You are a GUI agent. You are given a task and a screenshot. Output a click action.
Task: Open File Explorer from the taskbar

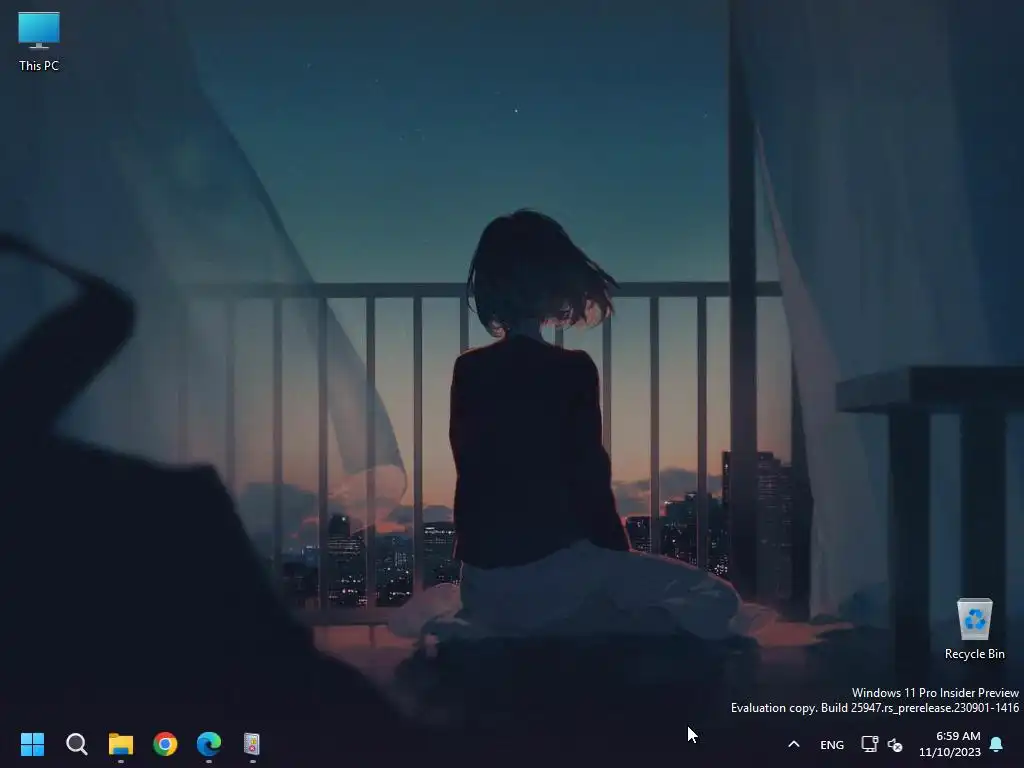121,744
